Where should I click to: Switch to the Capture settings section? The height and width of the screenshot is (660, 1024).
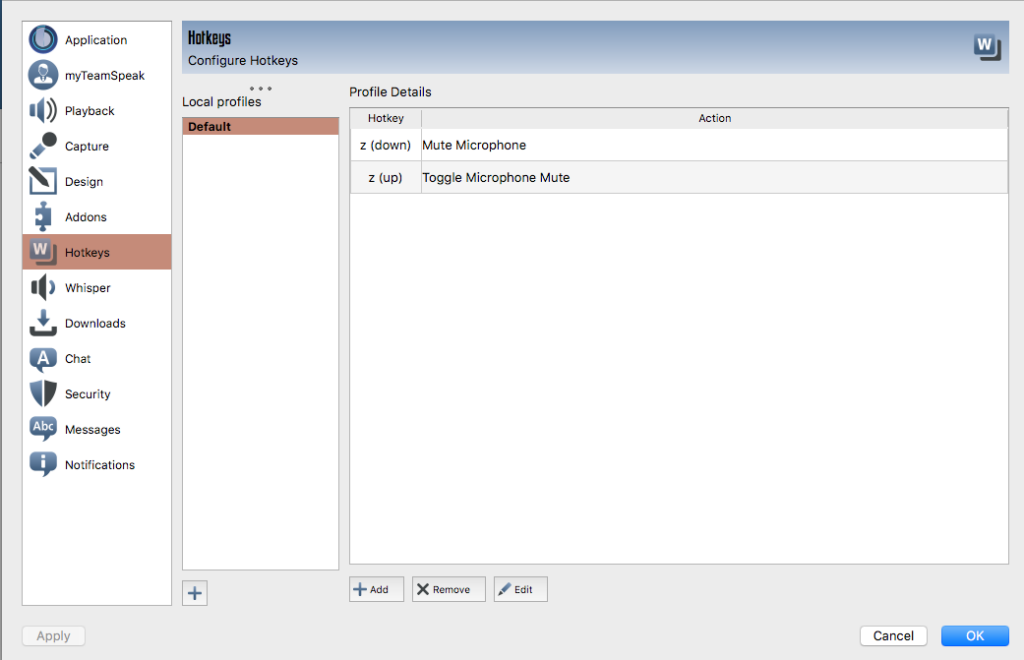[97, 146]
